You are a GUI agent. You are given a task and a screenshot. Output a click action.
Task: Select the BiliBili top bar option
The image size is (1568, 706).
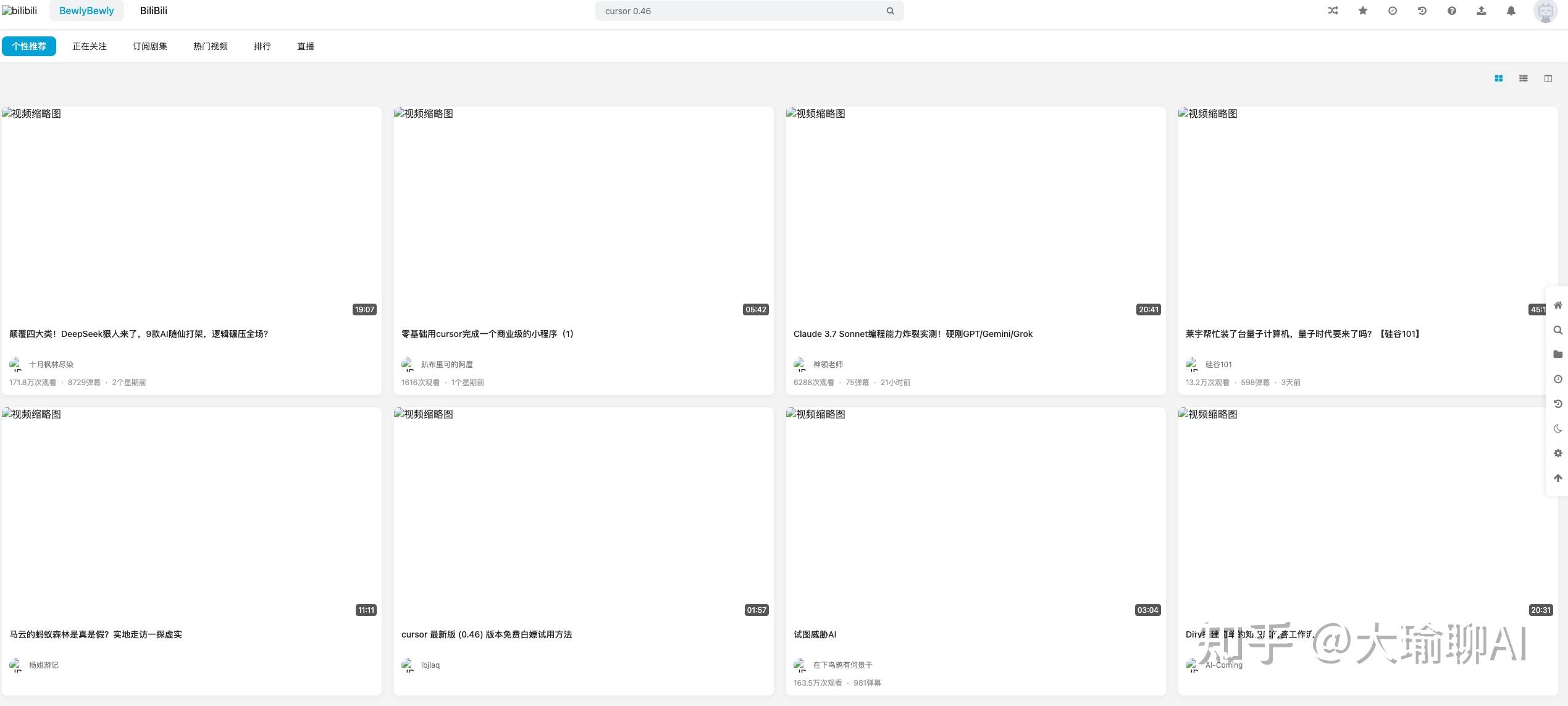[x=153, y=10]
